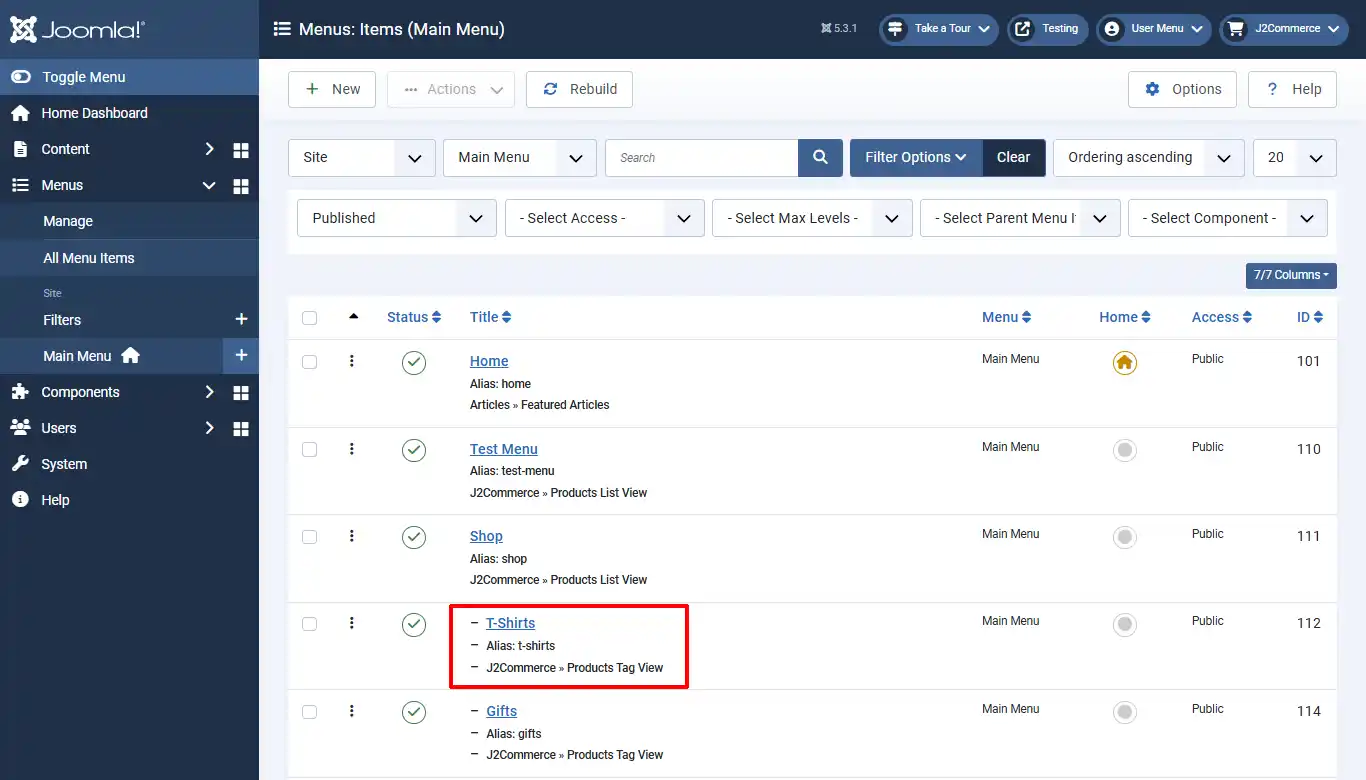Open the Main Menu selector dropdown

click(x=520, y=158)
